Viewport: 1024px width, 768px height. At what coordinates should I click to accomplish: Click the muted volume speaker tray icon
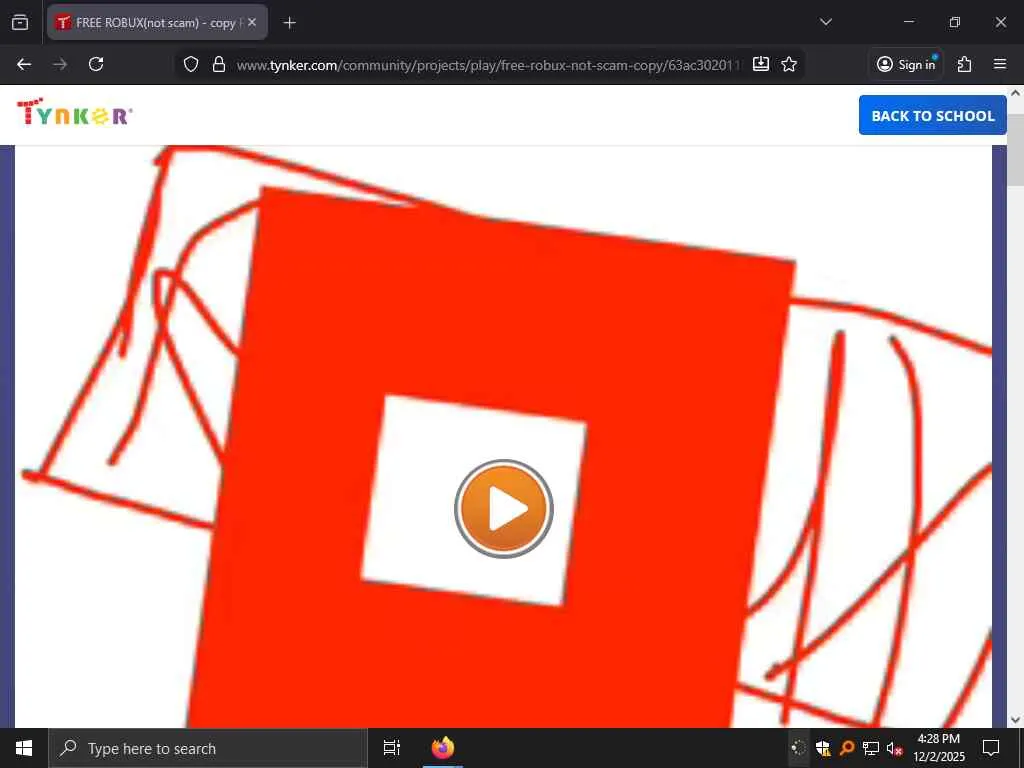click(x=895, y=748)
